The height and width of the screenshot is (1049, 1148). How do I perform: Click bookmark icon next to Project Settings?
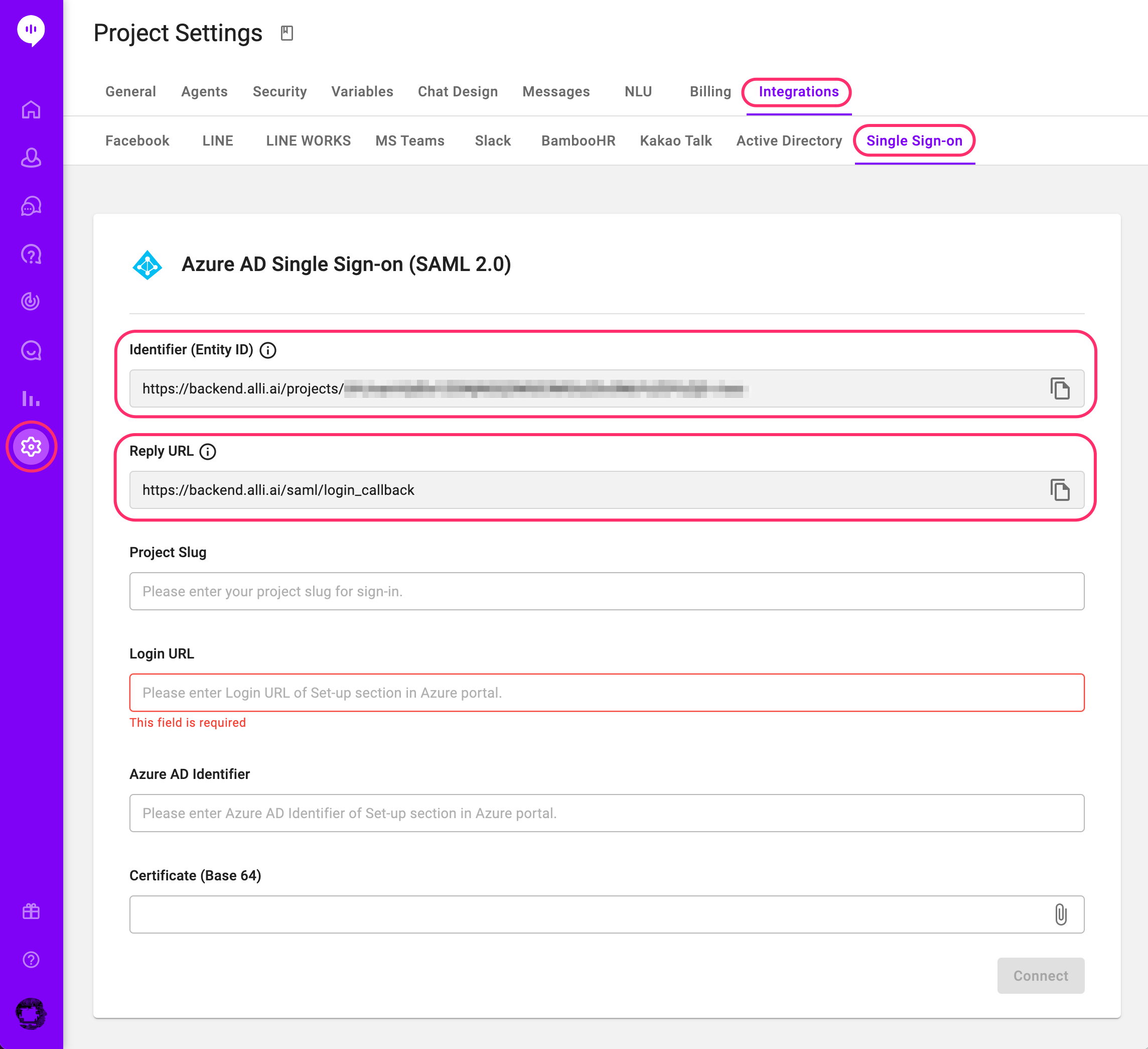[x=286, y=33]
